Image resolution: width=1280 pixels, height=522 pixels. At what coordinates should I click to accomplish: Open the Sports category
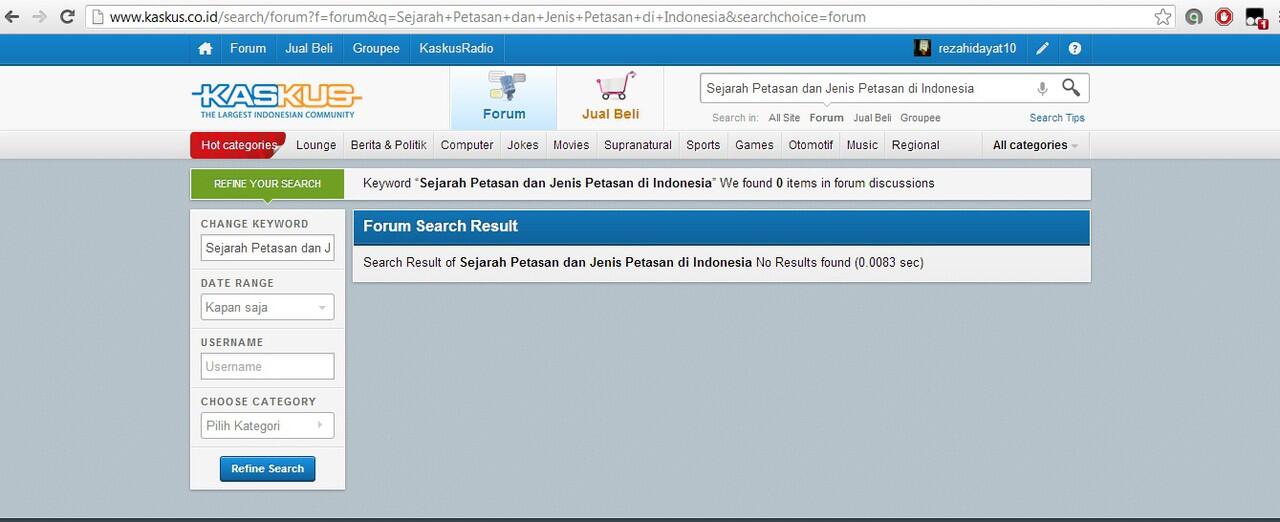coord(703,145)
